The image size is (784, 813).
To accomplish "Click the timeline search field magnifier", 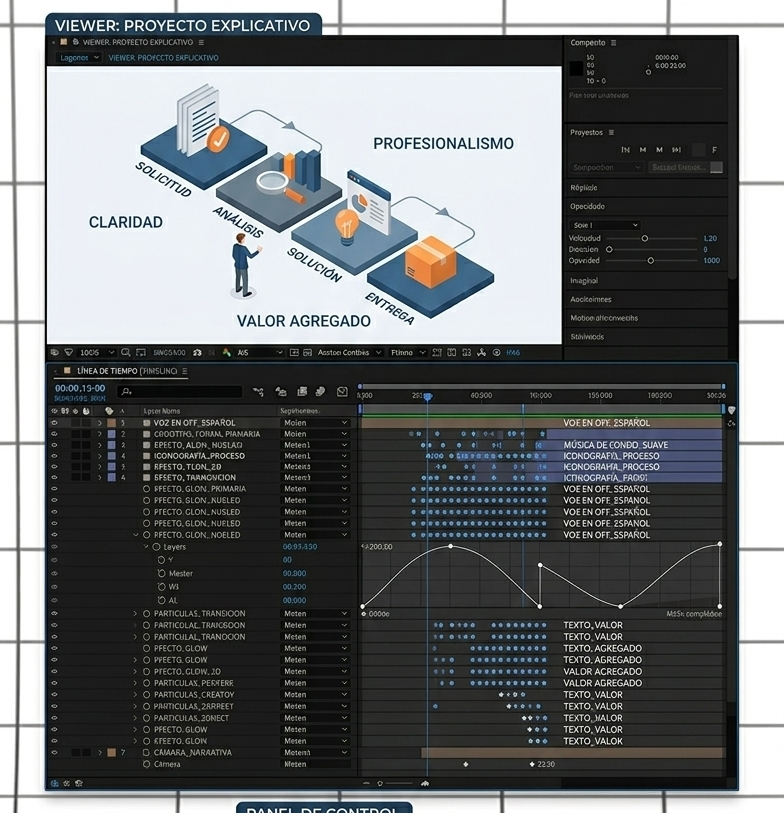I will [124, 392].
